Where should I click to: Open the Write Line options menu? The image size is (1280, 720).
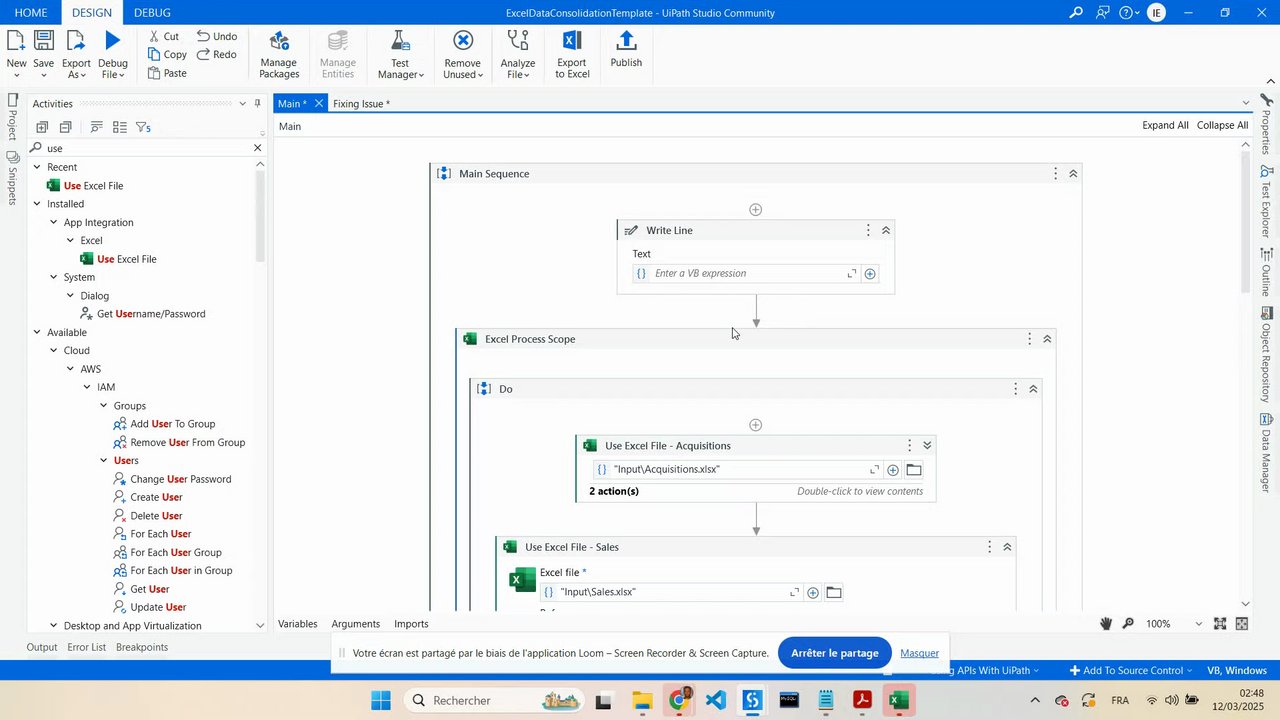(867, 230)
